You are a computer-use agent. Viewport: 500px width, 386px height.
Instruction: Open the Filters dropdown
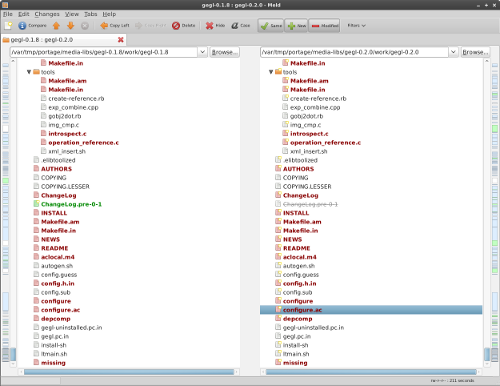[x=356, y=25]
